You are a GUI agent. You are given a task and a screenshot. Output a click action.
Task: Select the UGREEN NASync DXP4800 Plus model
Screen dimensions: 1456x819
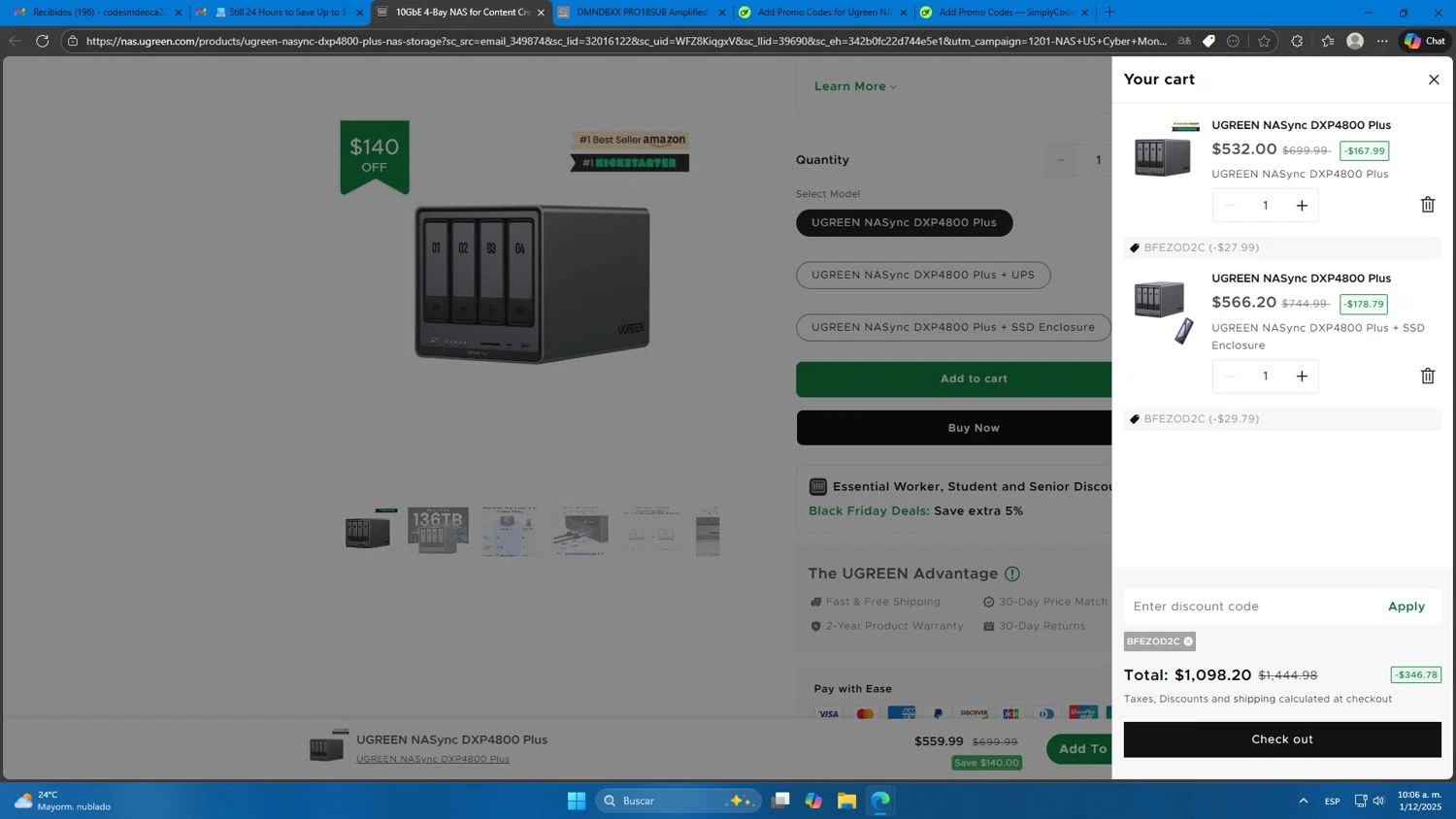pyautogui.click(x=904, y=222)
